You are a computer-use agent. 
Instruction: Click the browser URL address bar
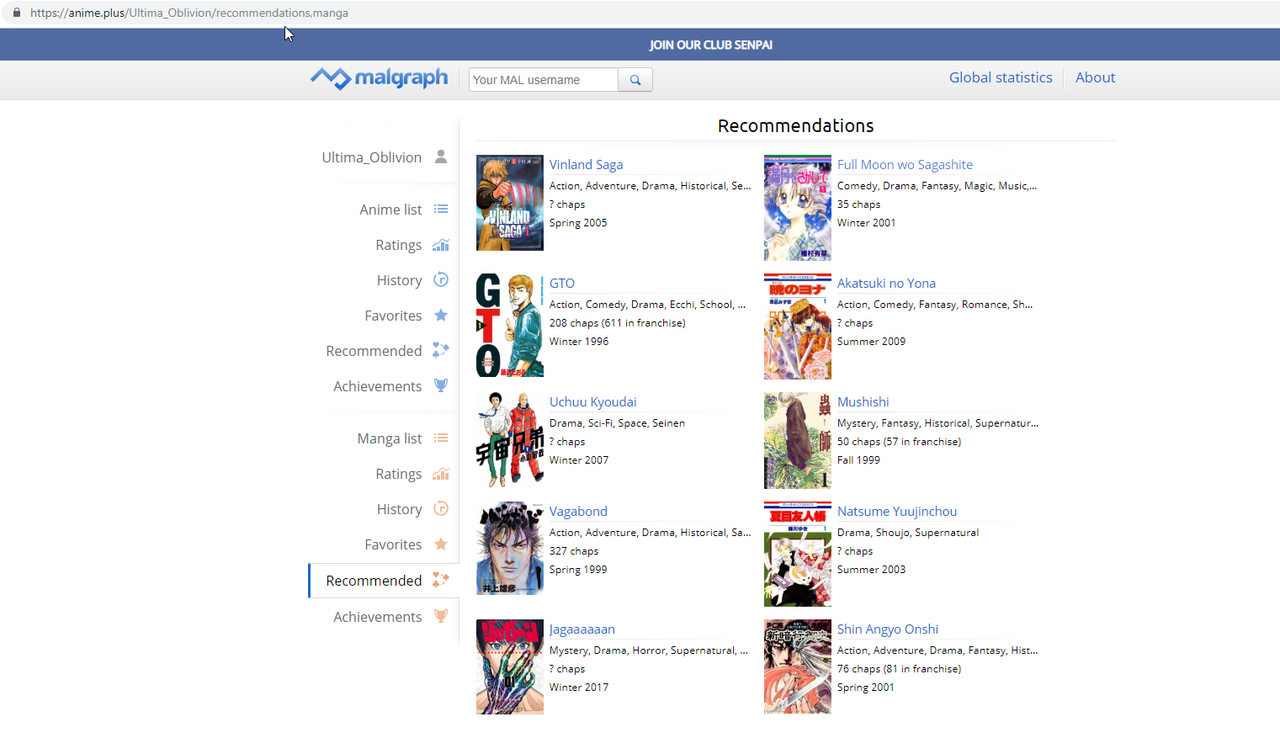pyautogui.click(x=640, y=13)
